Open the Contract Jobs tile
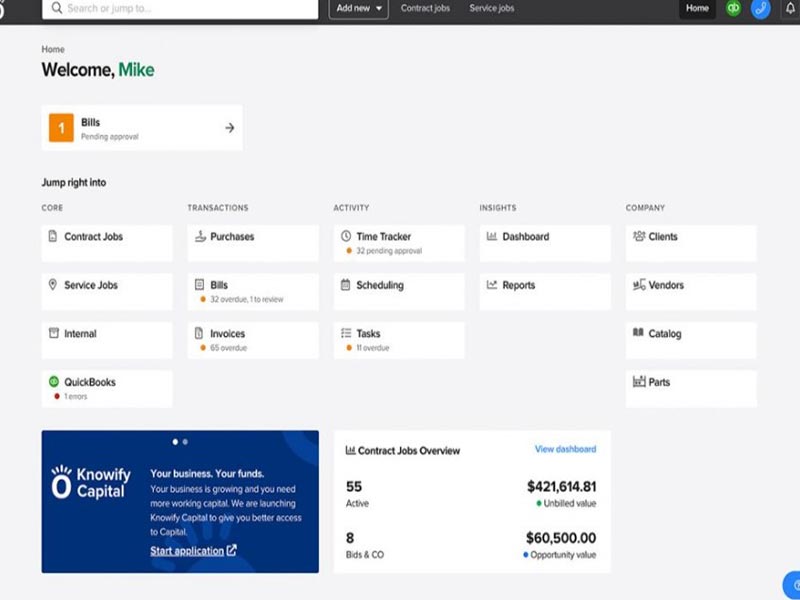Viewport: 800px width, 600px height. [107, 243]
